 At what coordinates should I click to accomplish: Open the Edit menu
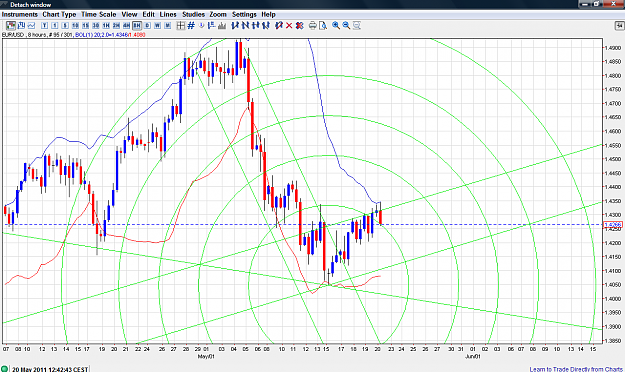(148, 14)
